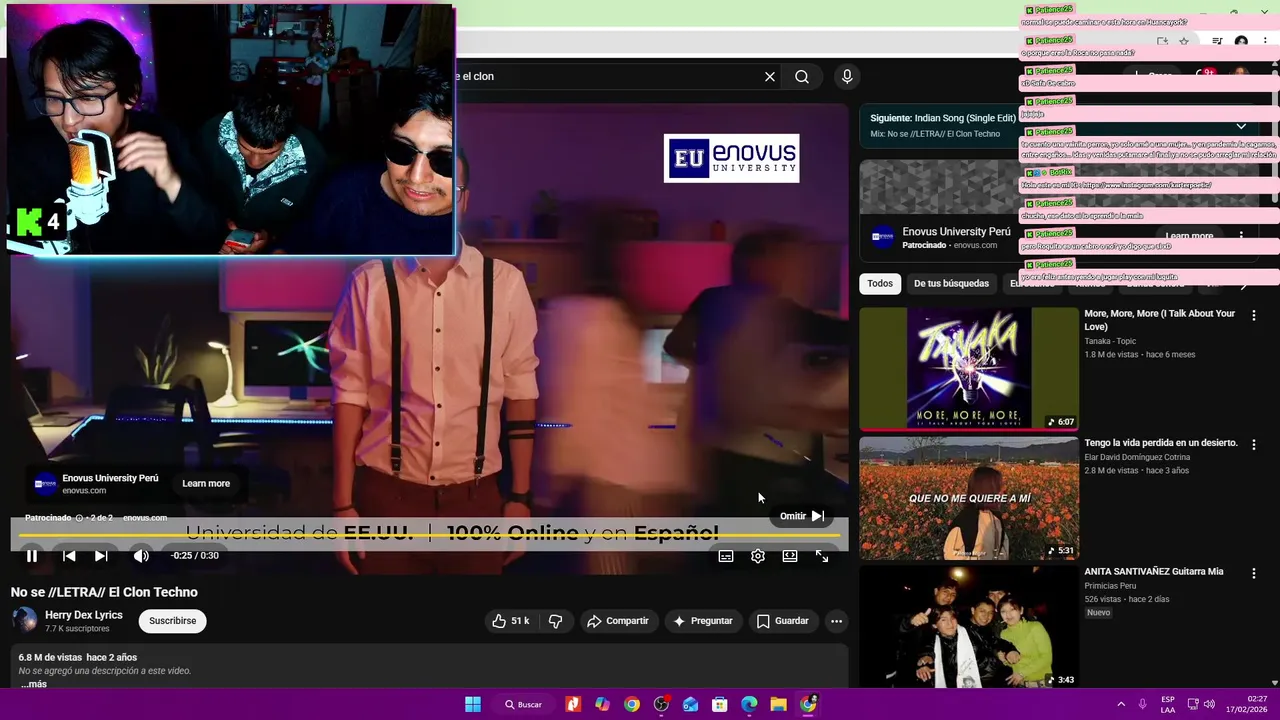Toggle subtitles in the video player
This screenshot has width=1280, height=720.
(x=726, y=556)
